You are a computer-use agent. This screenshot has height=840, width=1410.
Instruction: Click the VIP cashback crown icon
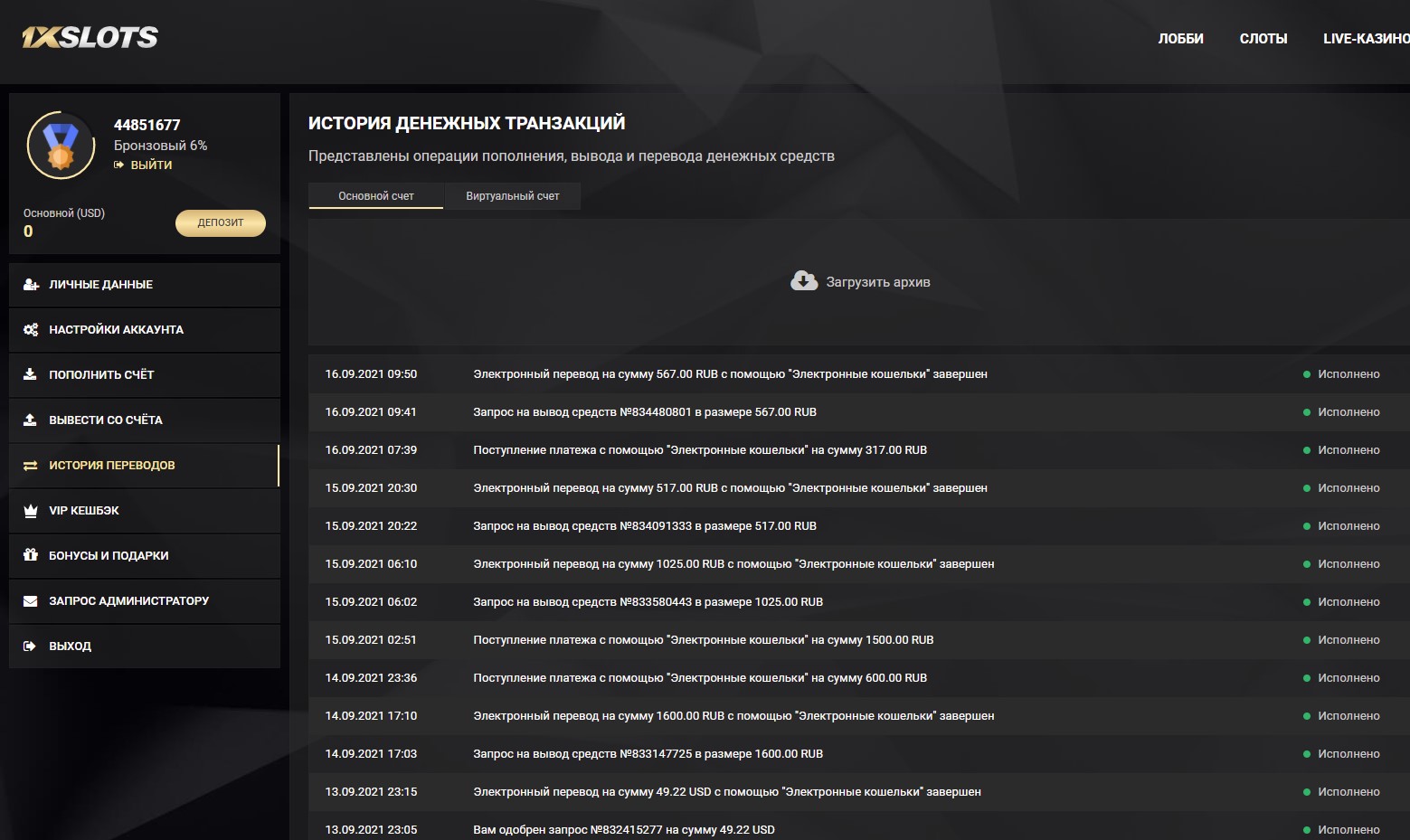(x=31, y=511)
